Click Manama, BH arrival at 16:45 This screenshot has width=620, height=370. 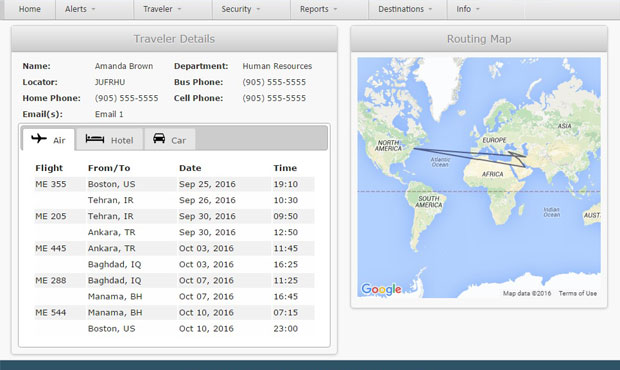point(115,296)
